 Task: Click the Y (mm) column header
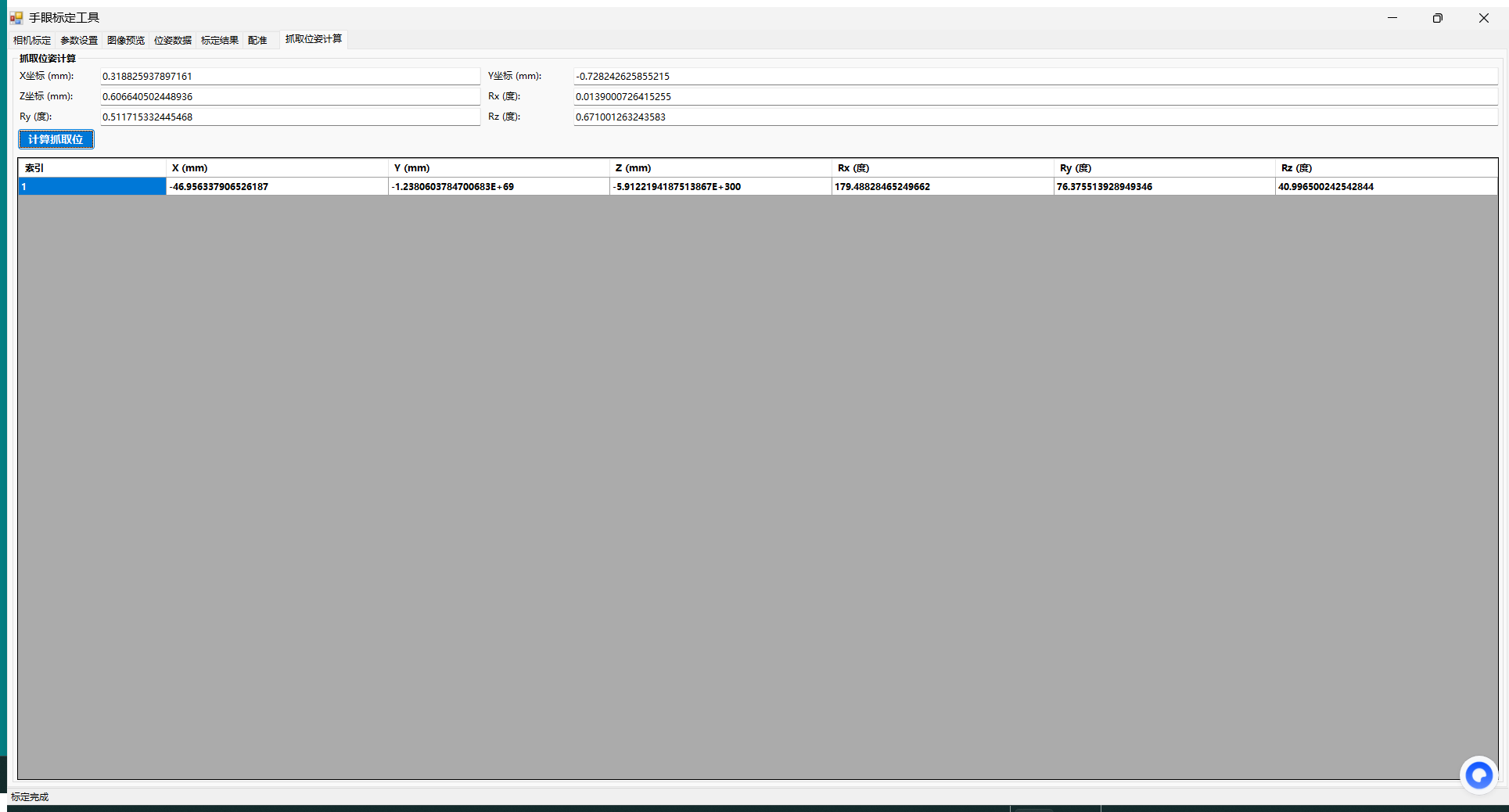[x=499, y=168]
